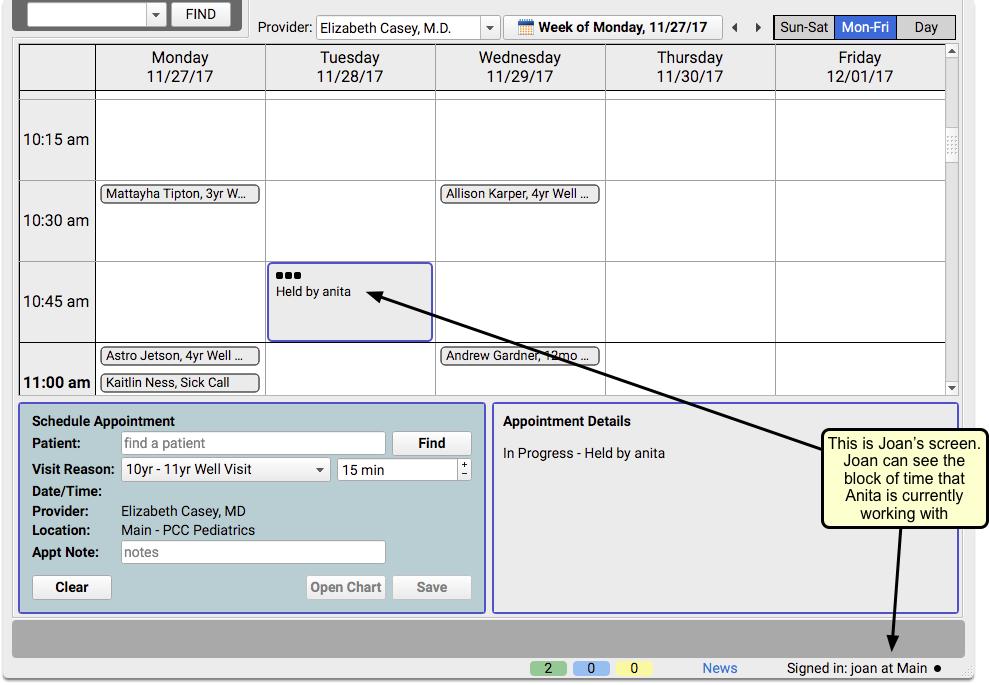Screen dimensions: 989x685
Task: Open Astro Jetson appointment
Action: tap(180, 356)
